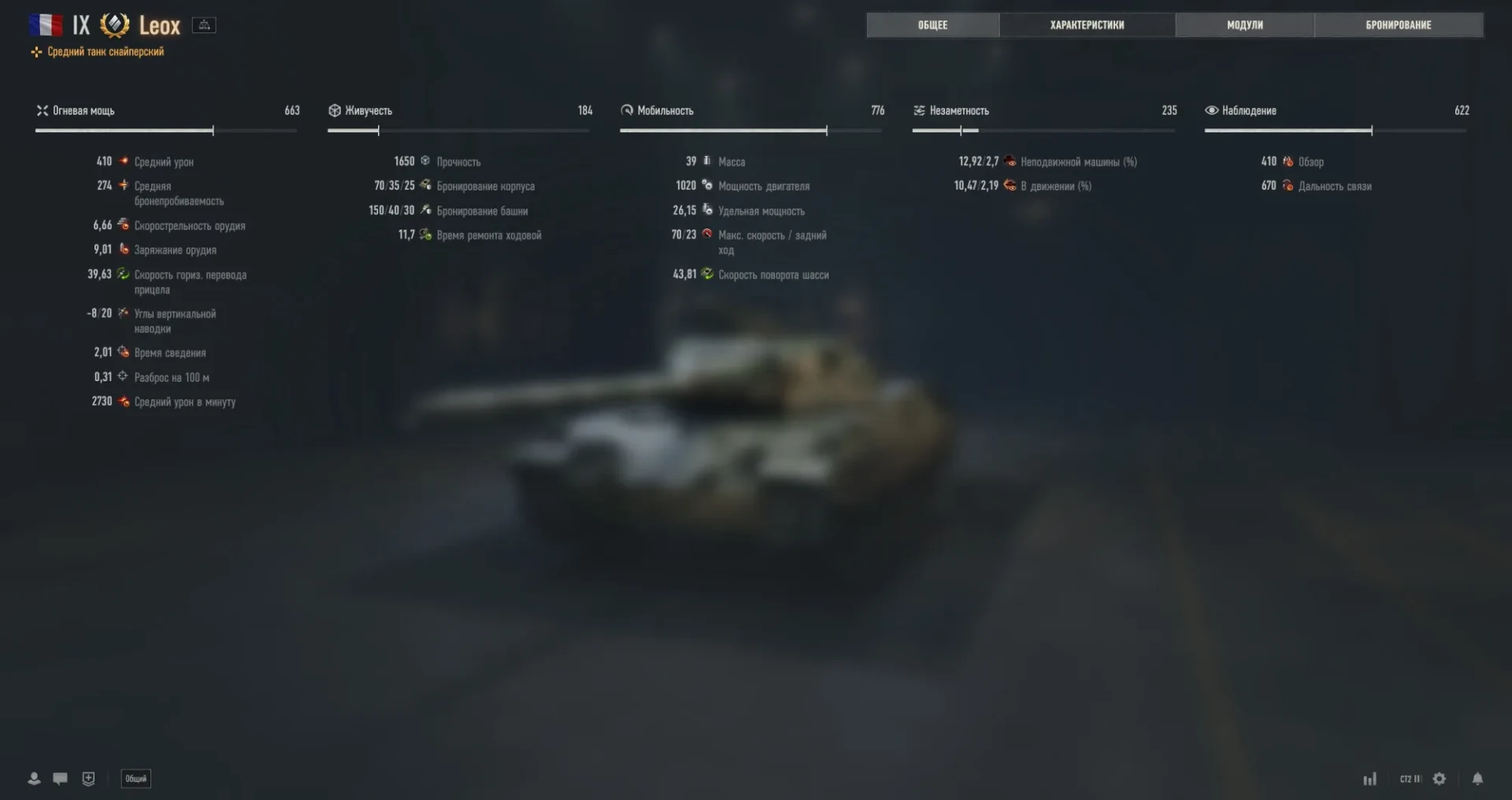
Task: Click the Мобильность rating bar
Action: (x=750, y=131)
